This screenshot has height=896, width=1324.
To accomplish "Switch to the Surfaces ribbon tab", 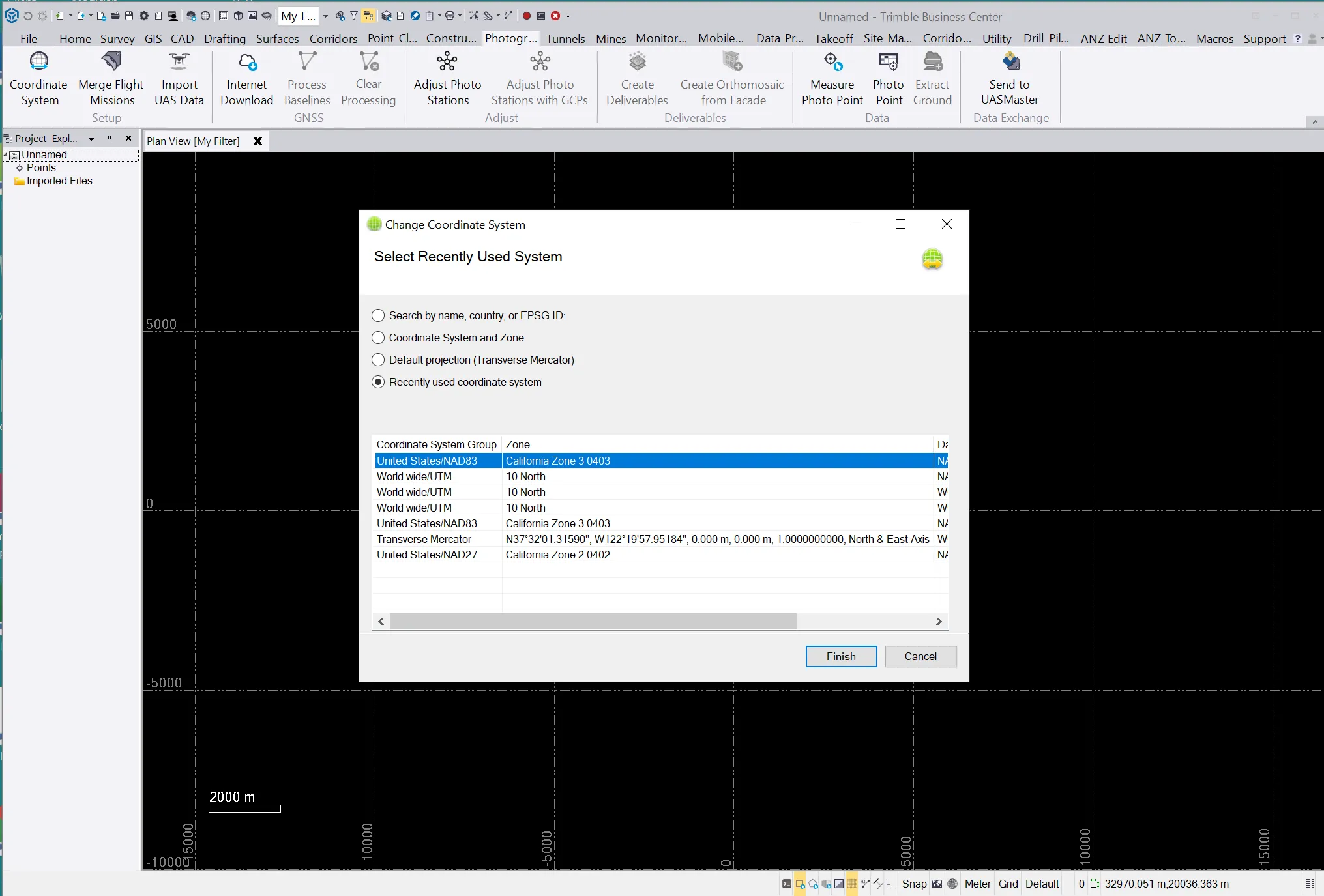I will [x=277, y=38].
